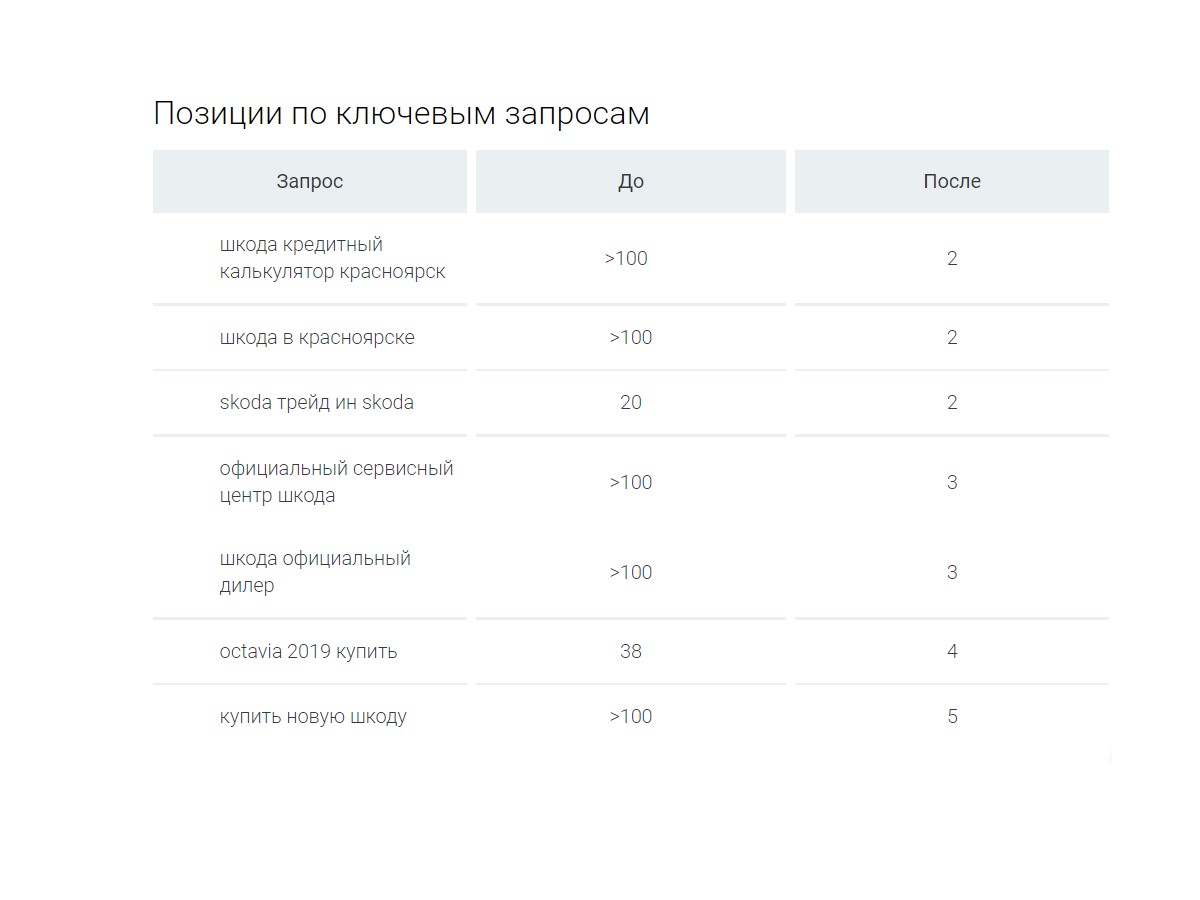Click '>100' in the credit calculator row
Viewport: 1200px width, 900px height.
coord(626,258)
